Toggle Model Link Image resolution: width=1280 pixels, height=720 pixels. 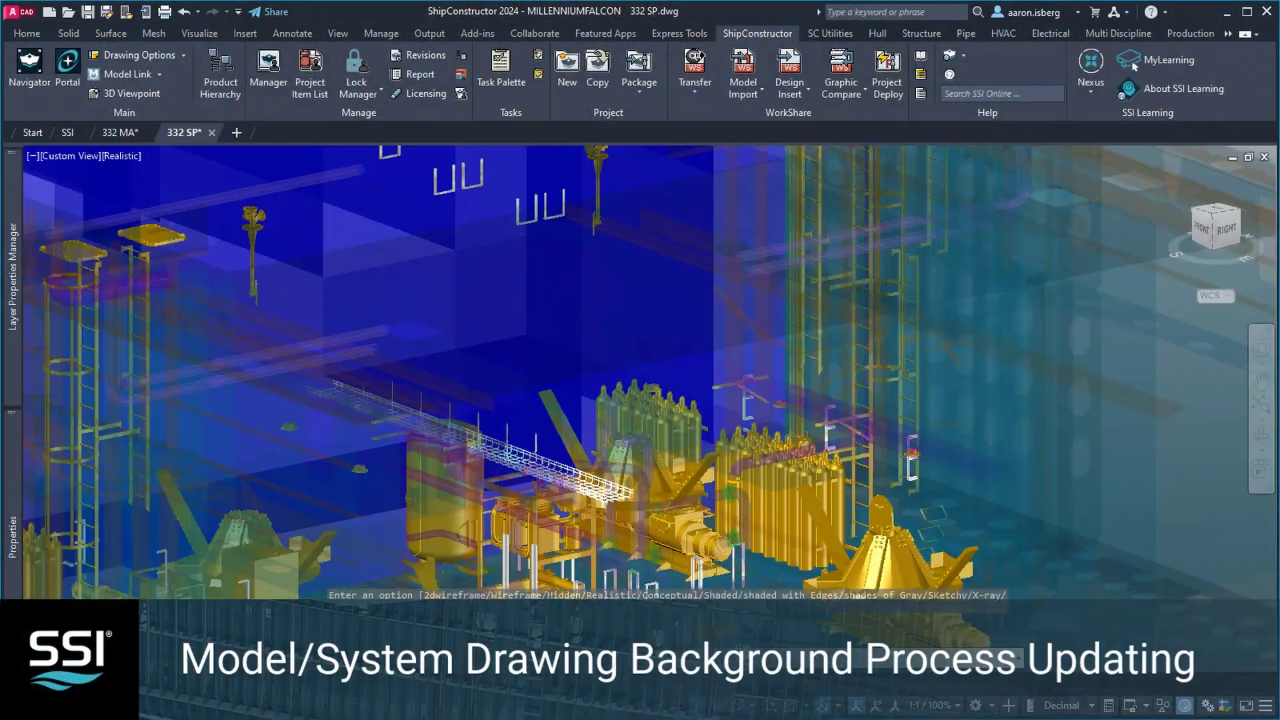point(126,74)
